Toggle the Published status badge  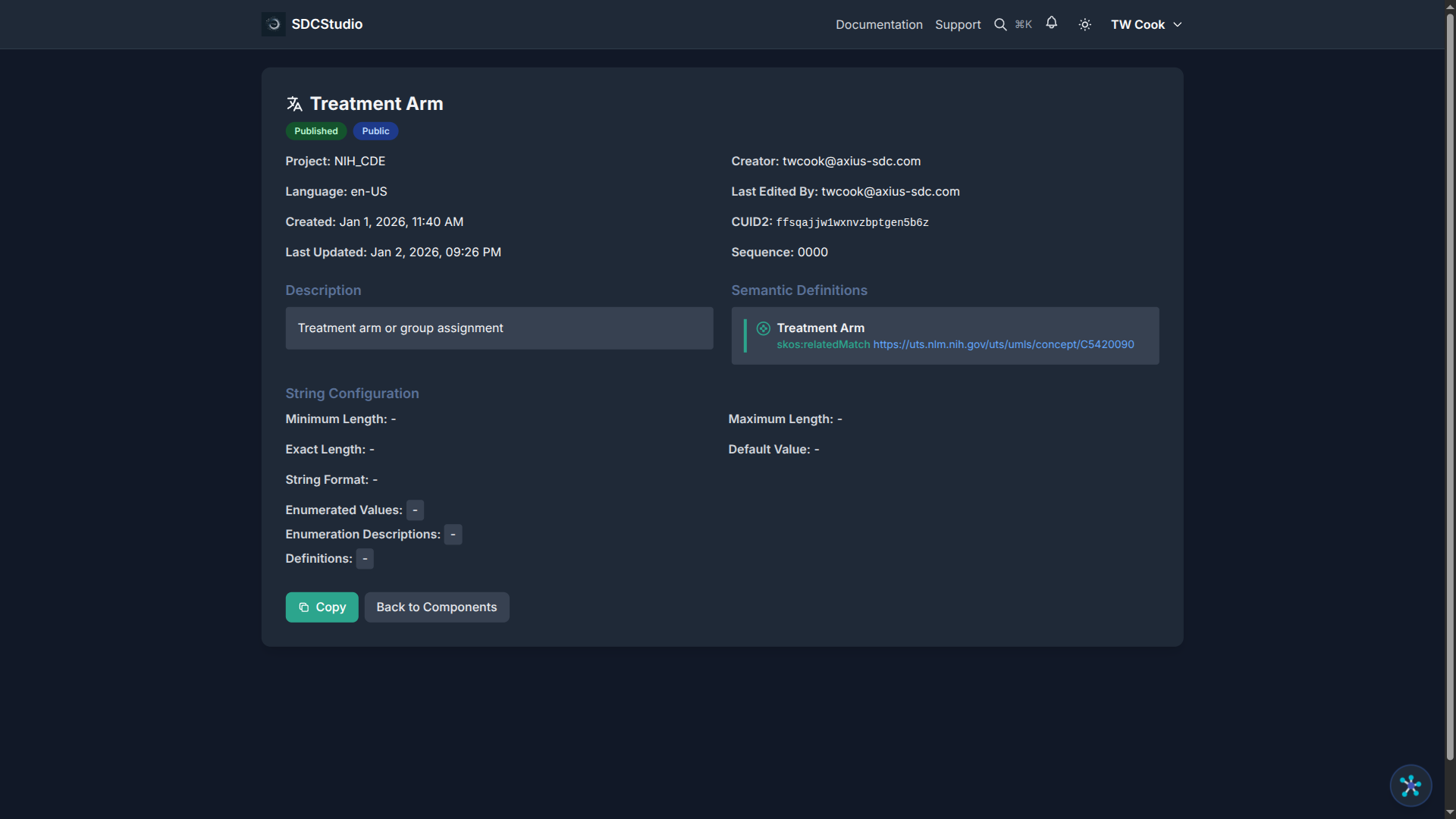315,130
